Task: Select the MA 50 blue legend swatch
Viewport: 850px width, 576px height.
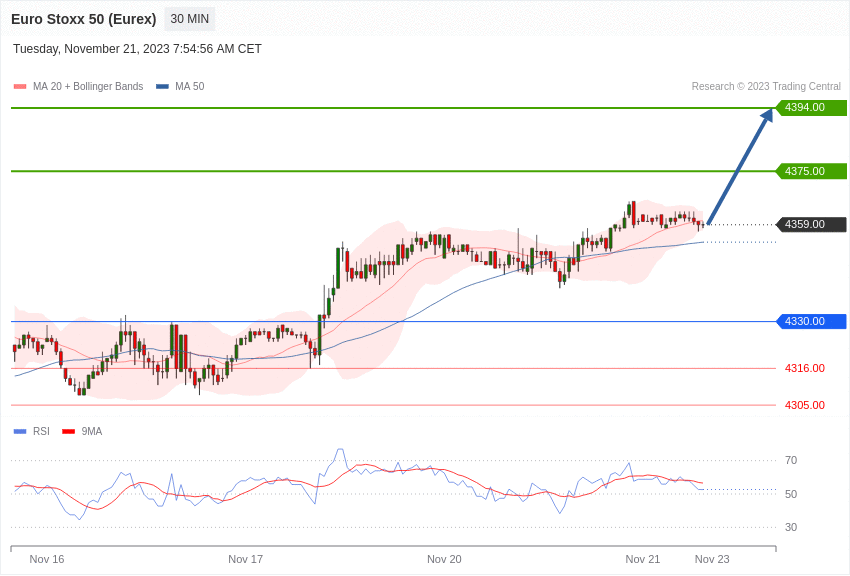Action: coord(162,86)
